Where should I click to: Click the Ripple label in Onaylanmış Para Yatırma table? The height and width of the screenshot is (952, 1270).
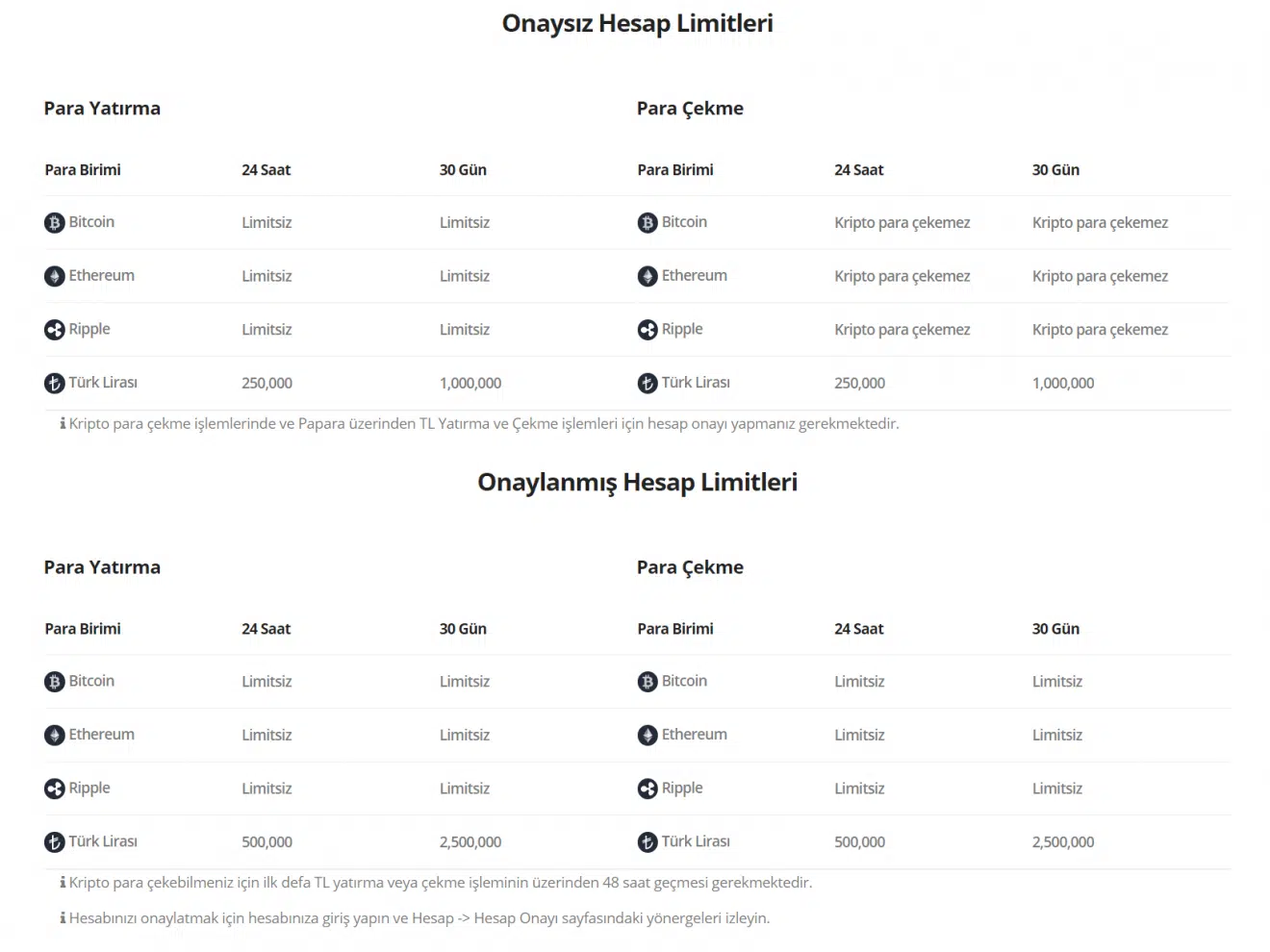[89, 788]
